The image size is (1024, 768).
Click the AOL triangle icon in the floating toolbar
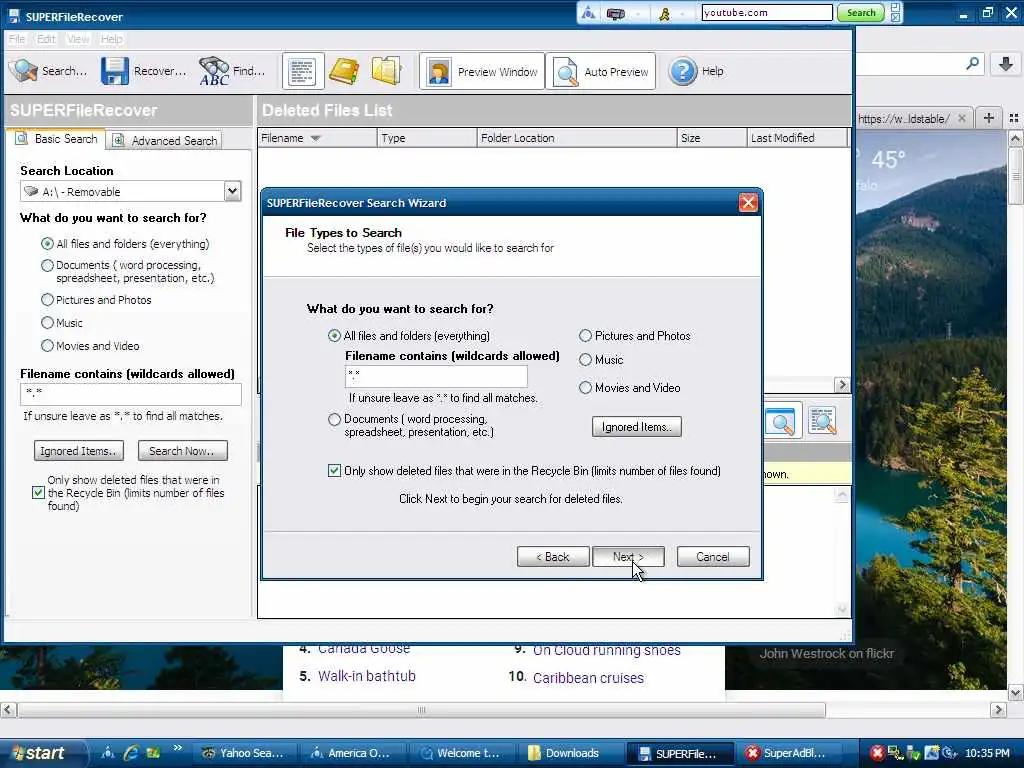588,12
